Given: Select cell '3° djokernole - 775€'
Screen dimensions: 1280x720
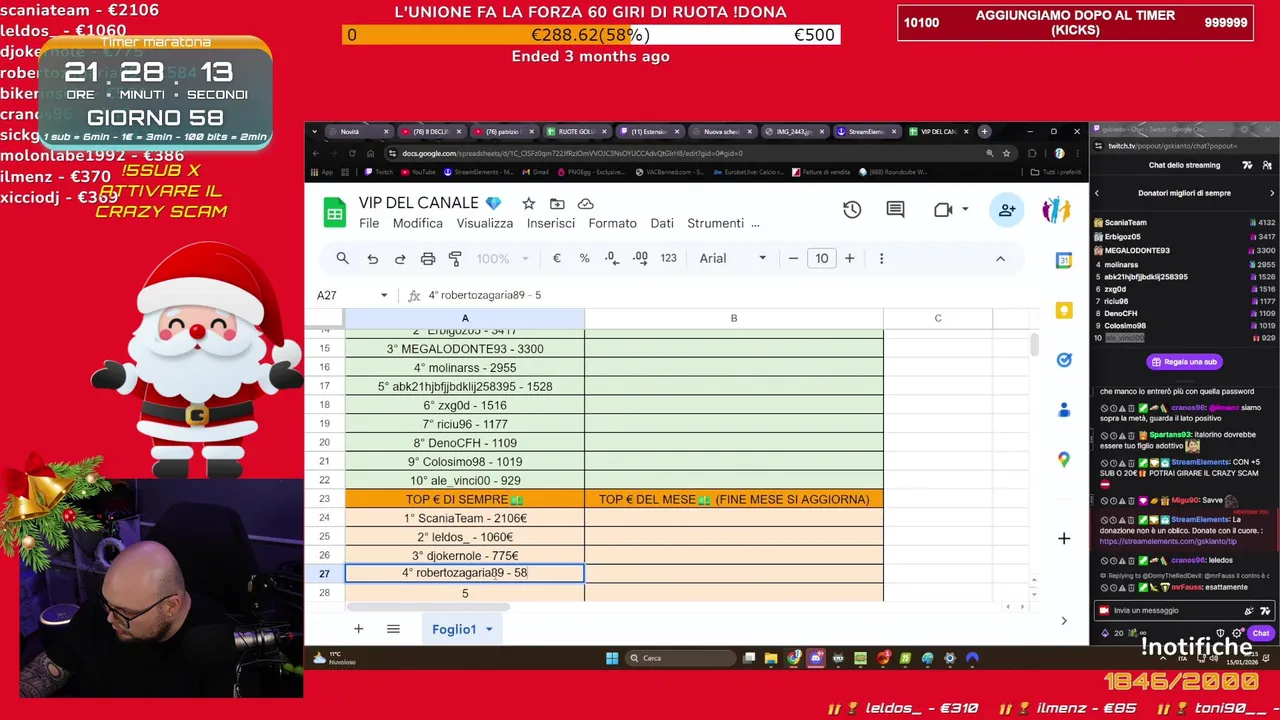Looking at the screenshot, I should tap(465, 555).
